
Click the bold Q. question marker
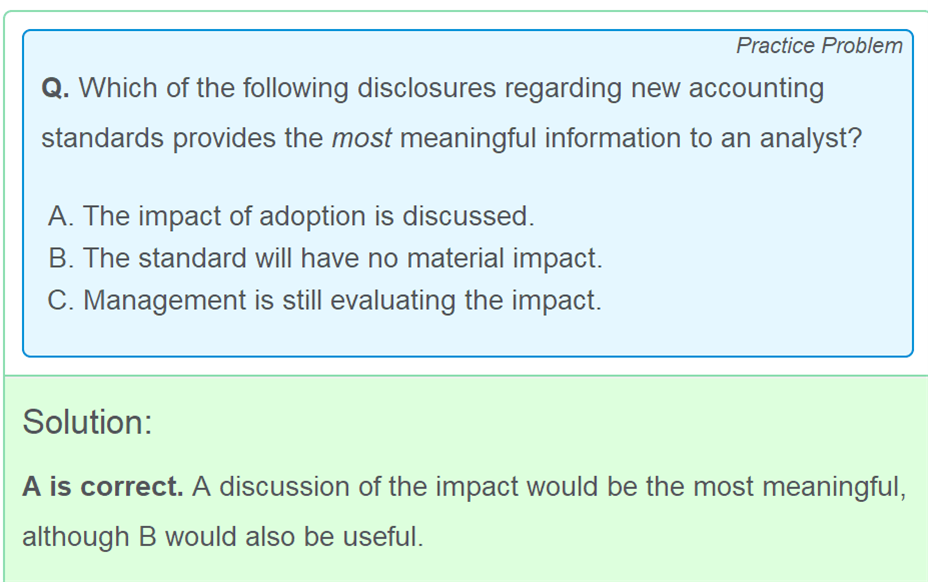[x=56, y=89]
